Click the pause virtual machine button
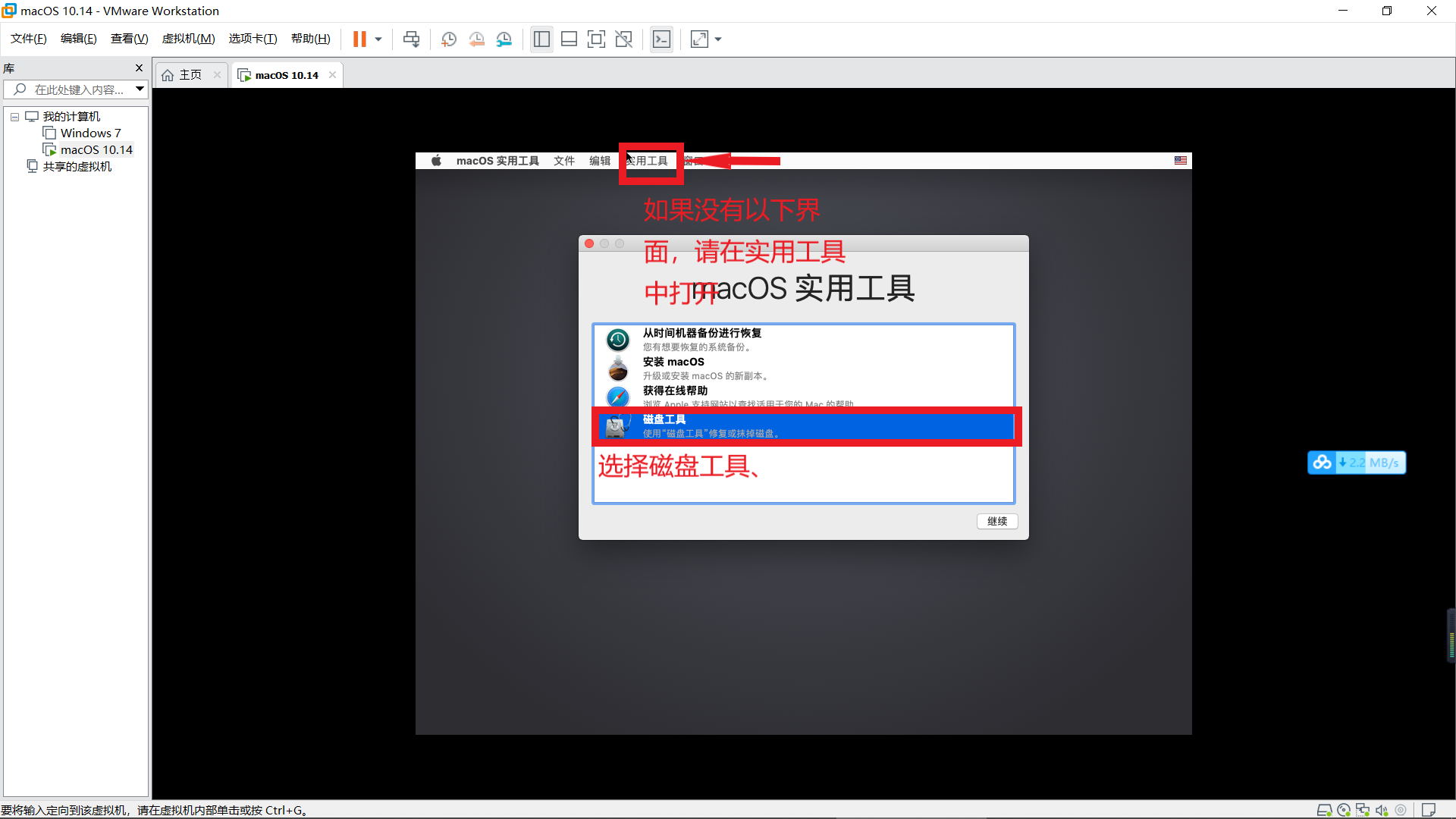The height and width of the screenshot is (819, 1456). 359,39
